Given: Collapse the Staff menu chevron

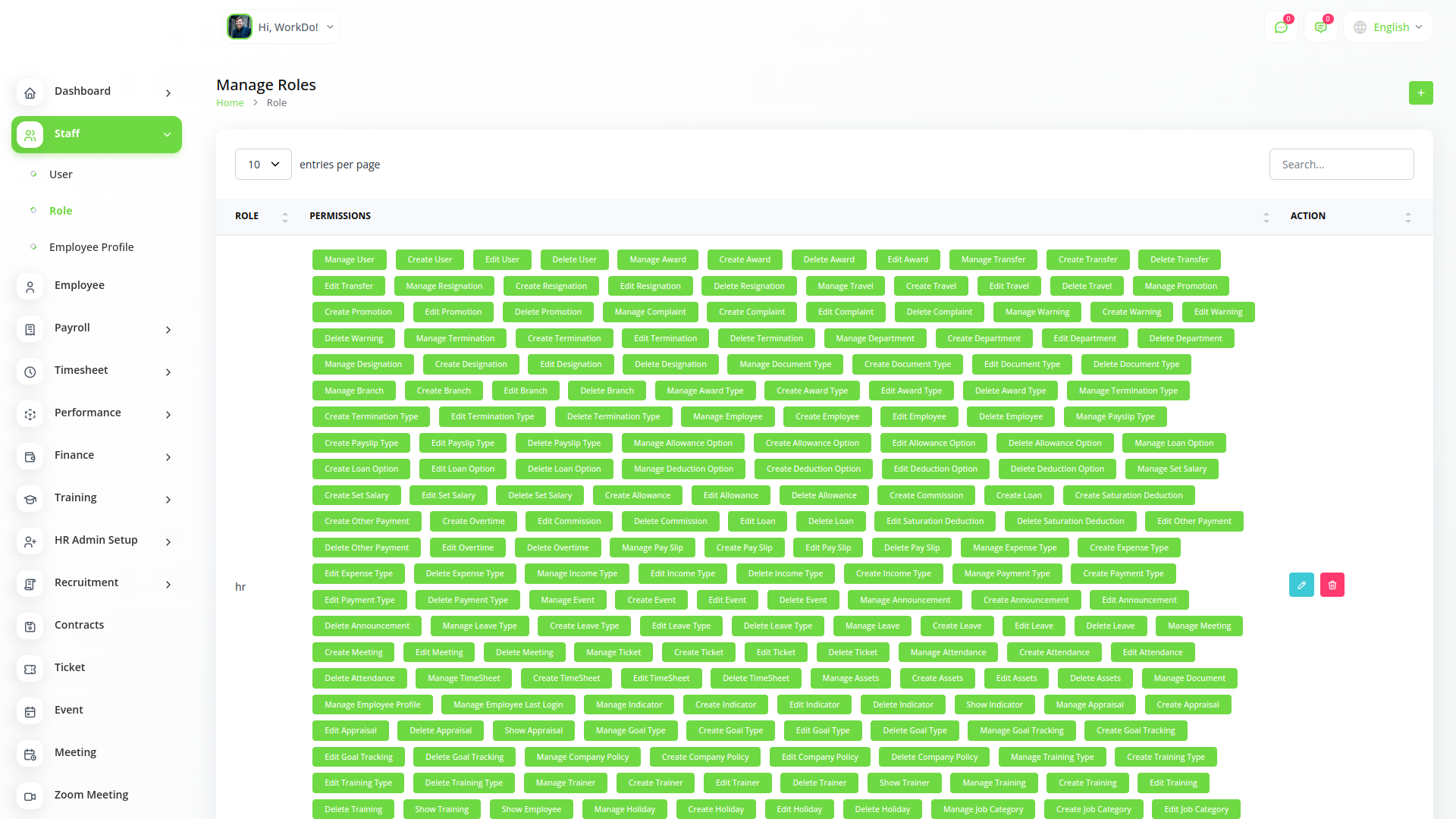Looking at the screenshot, I should pos(167,135).
